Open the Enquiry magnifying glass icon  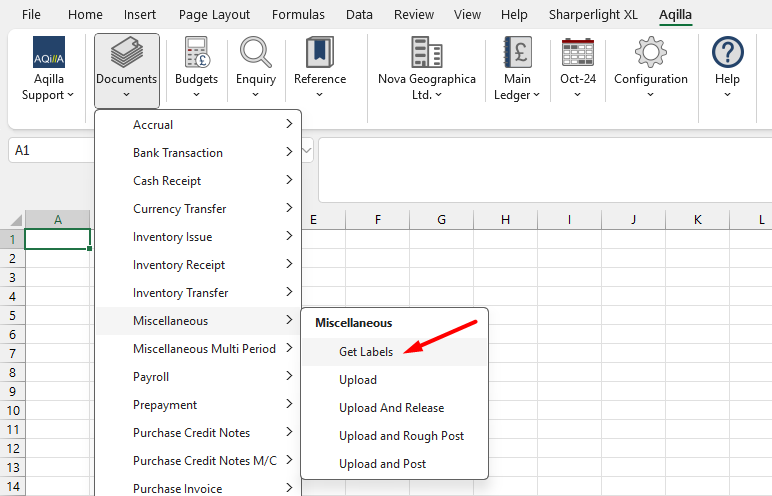pos(256,52)
